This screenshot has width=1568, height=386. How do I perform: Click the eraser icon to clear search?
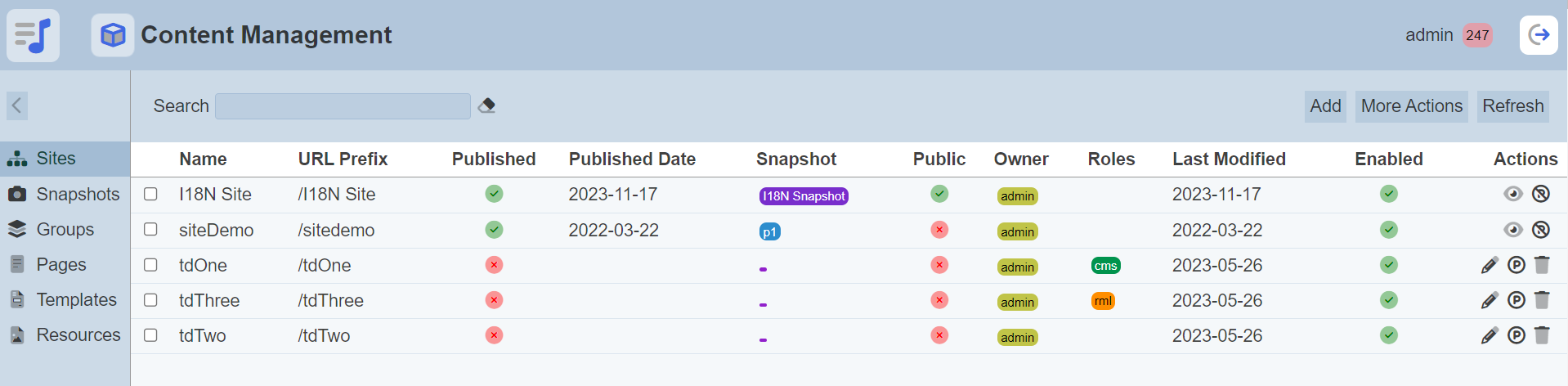[486, 105]
